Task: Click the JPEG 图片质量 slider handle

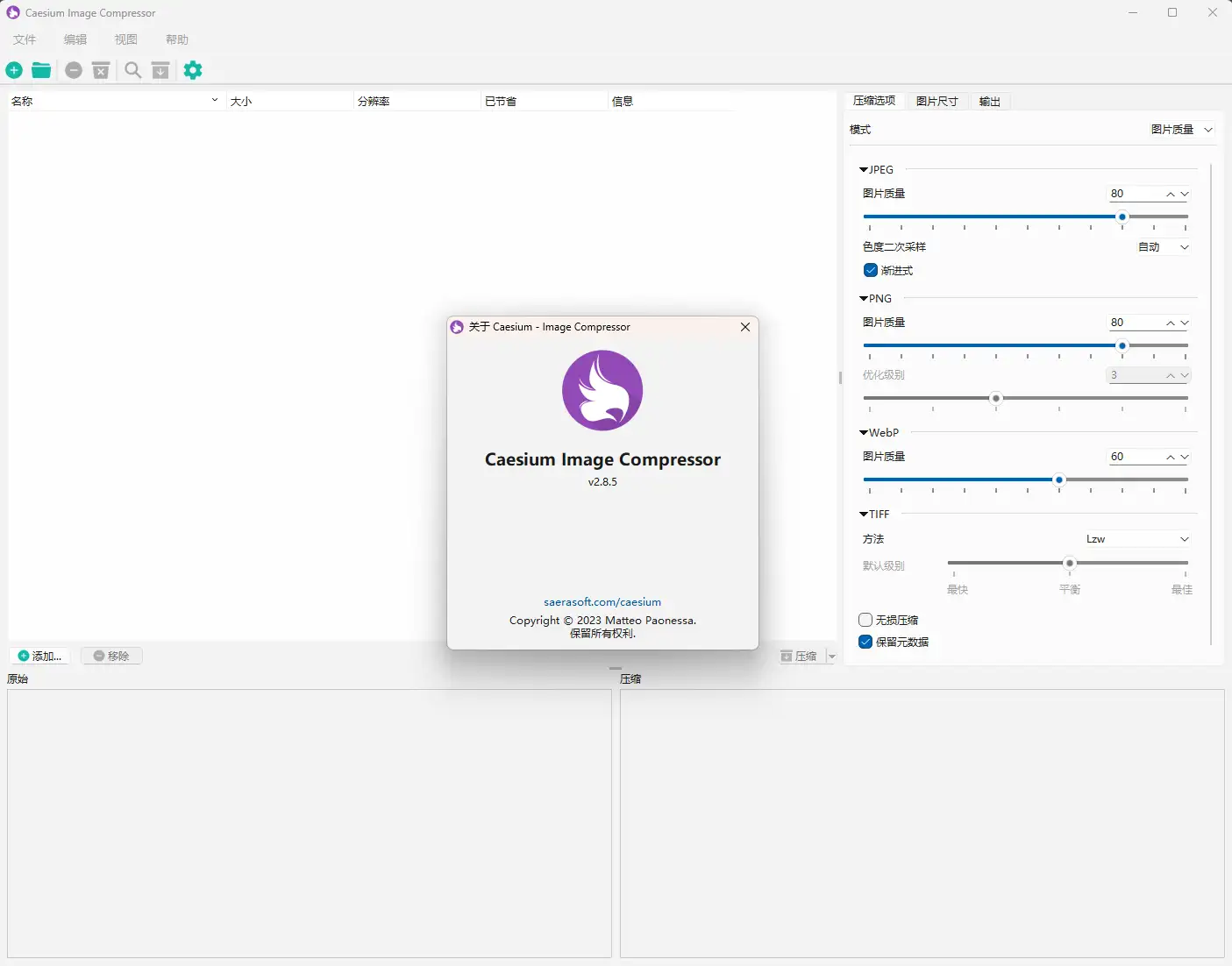Action: tap(1122, 217)
